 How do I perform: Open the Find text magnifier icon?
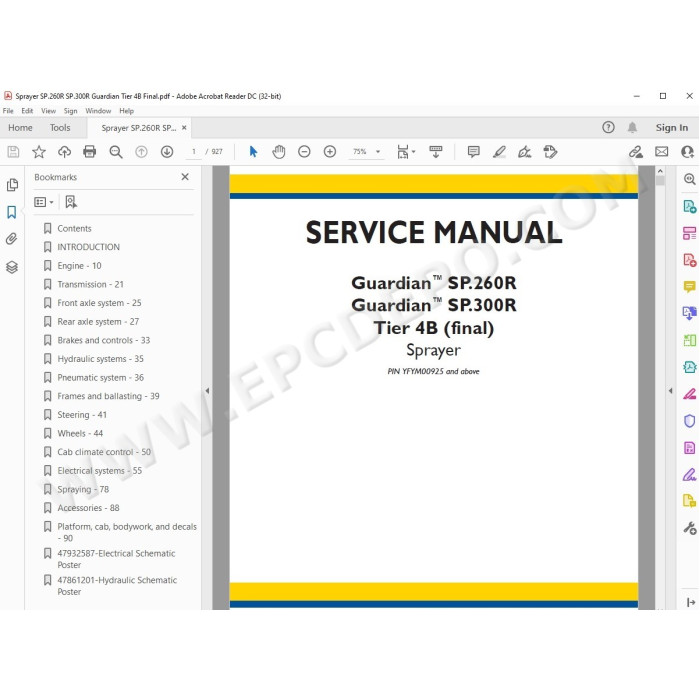pos(116,152)
